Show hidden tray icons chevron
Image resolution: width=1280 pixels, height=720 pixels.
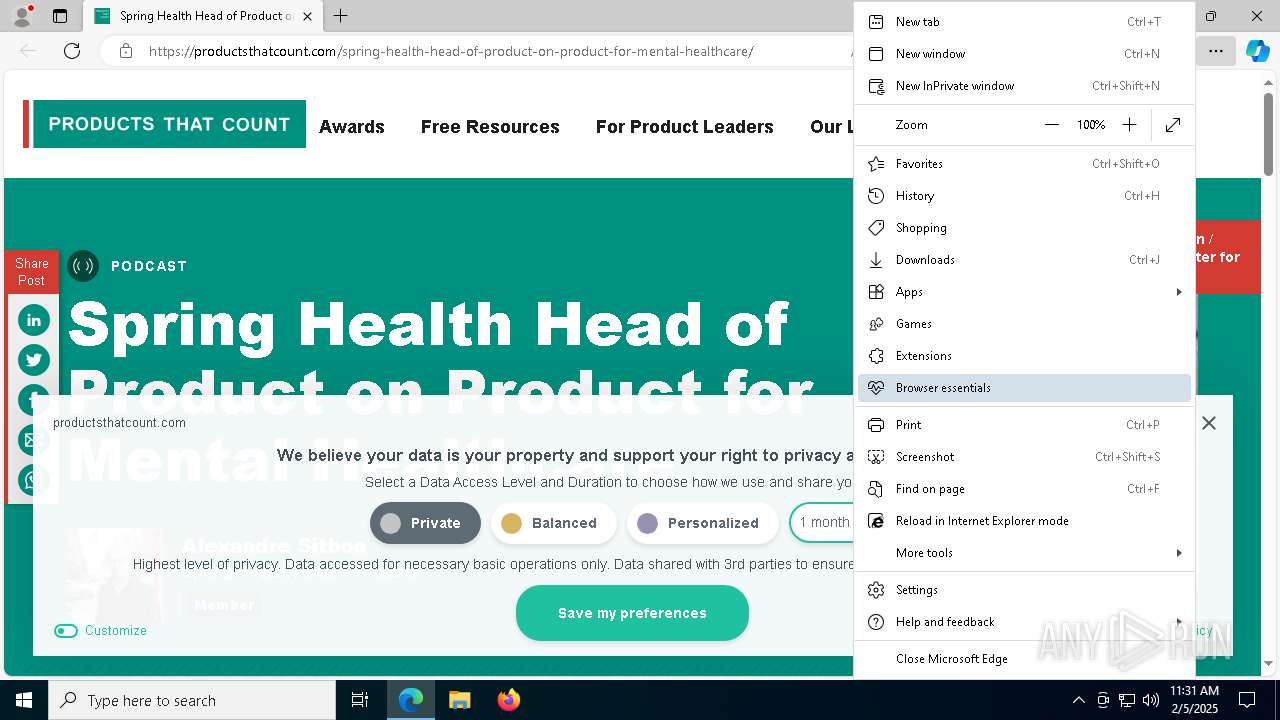(x=1078, y=700)
